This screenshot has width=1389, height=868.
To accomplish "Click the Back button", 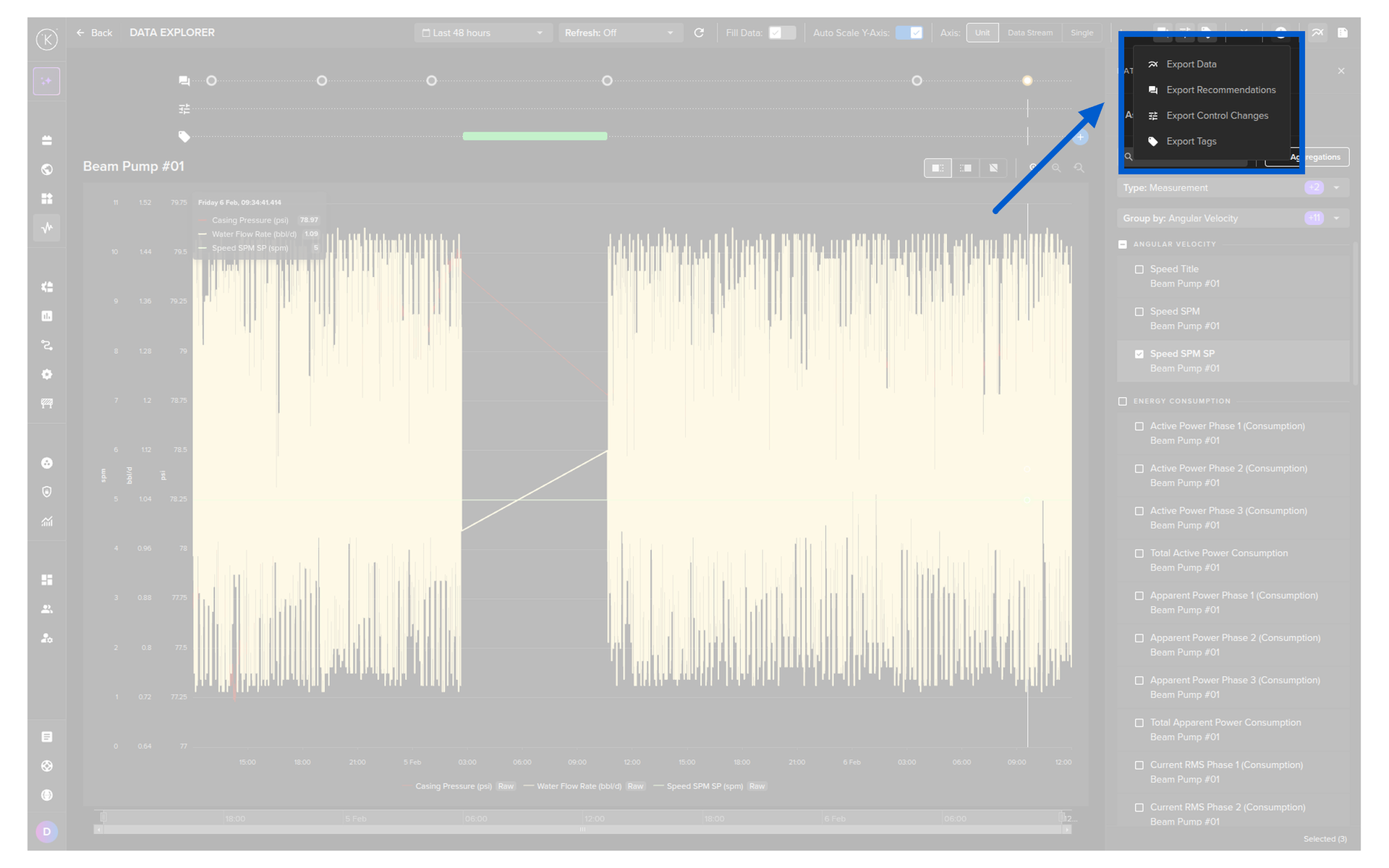I will (95, 33).
